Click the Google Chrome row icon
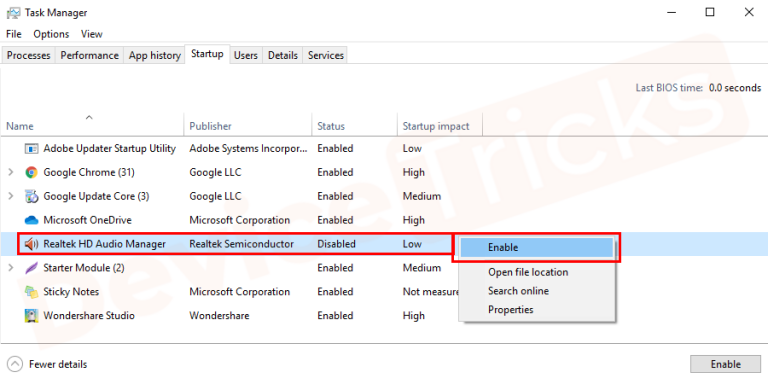This screenshot has width=768, height=384. point(31,172)
